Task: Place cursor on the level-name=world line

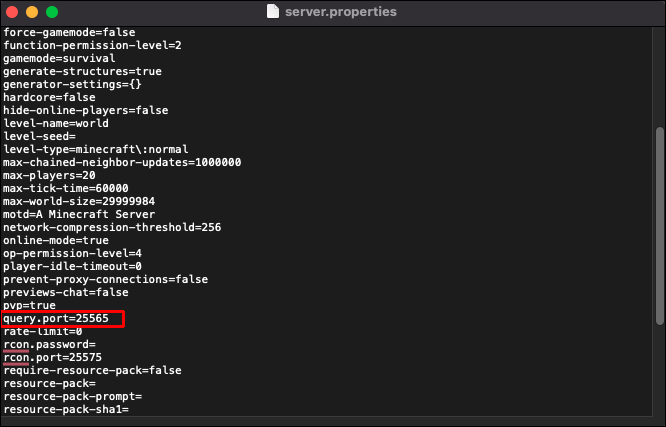Action: (56, 123)
